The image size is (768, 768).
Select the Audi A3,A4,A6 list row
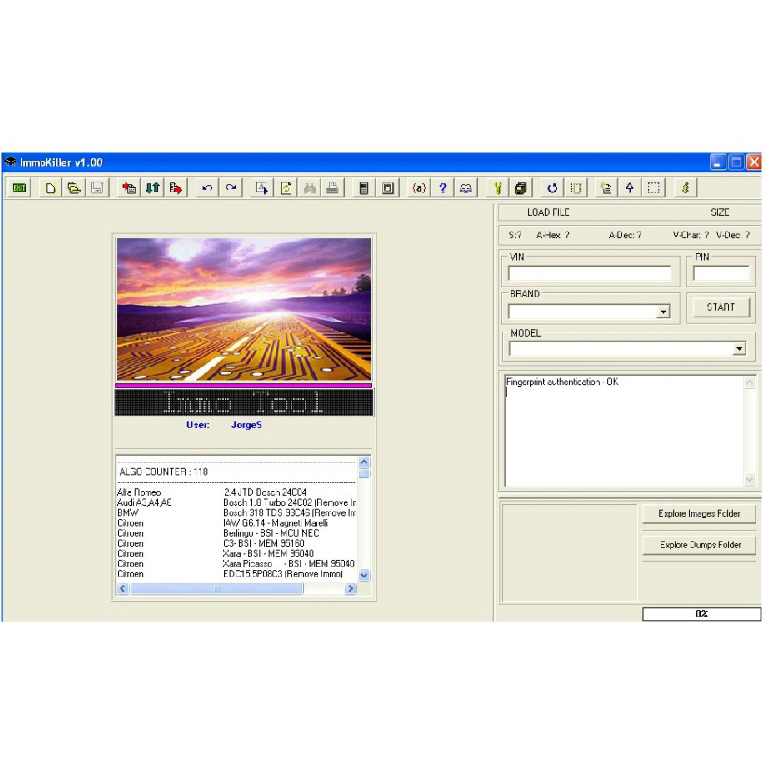[x=237, y=503]
